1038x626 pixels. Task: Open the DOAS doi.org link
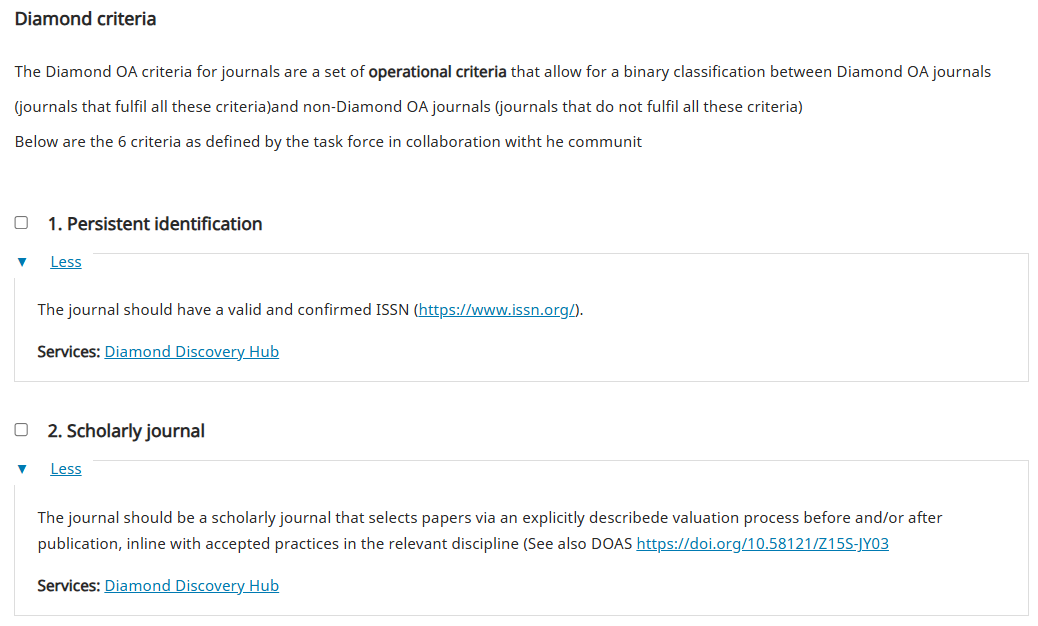coord(762,545)
